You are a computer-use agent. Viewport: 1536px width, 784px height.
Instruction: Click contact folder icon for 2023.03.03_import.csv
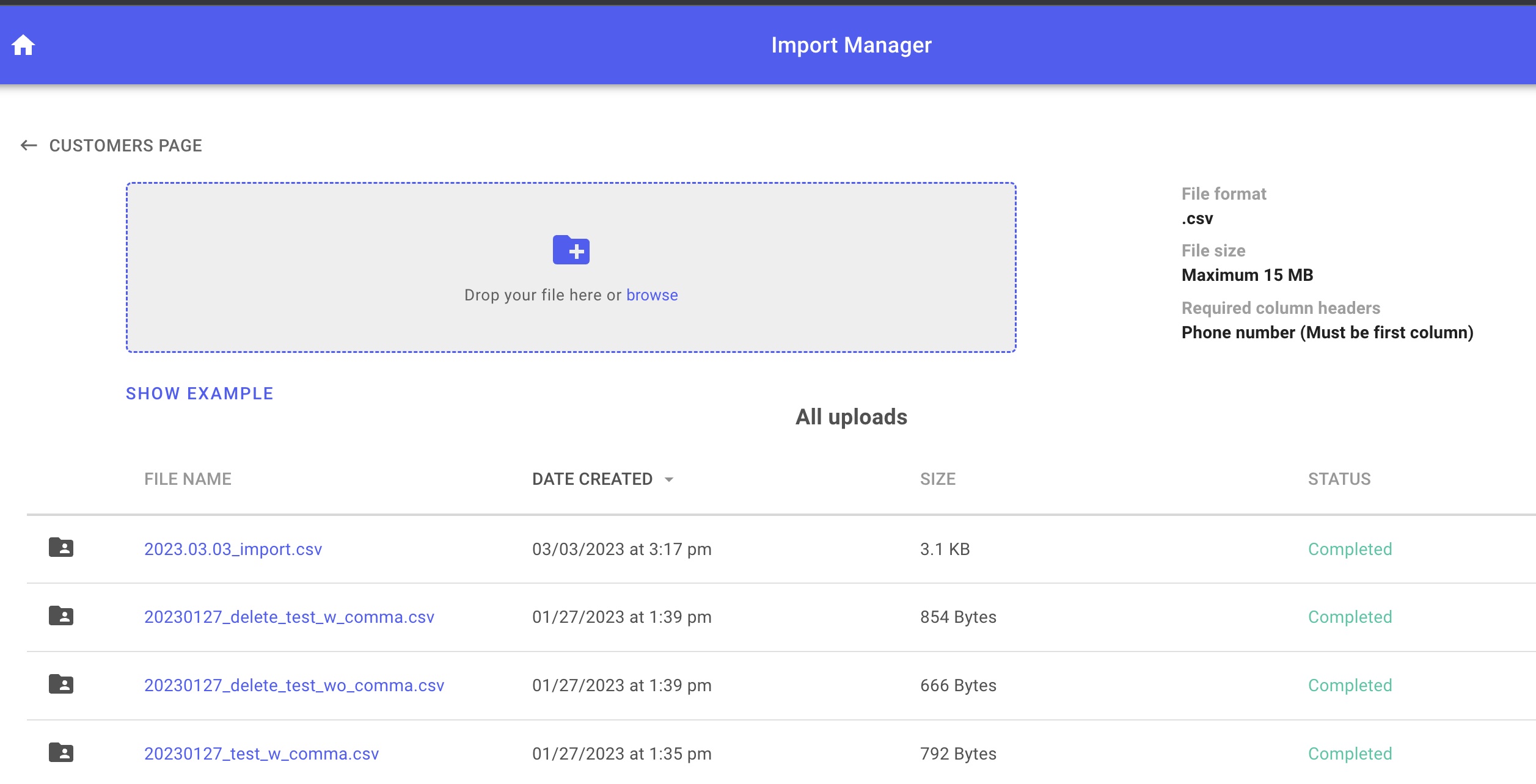click(x=61, y=548)
